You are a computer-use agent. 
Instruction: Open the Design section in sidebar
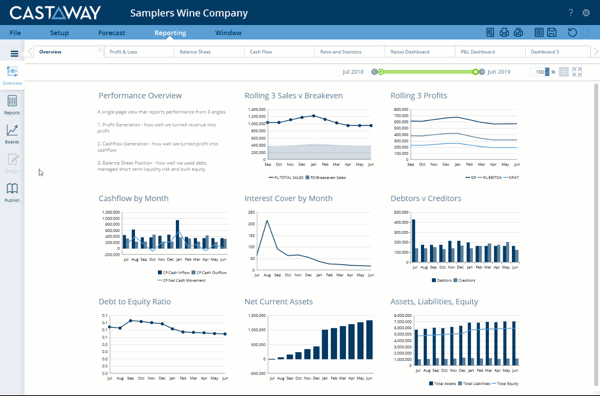[12, 163]
